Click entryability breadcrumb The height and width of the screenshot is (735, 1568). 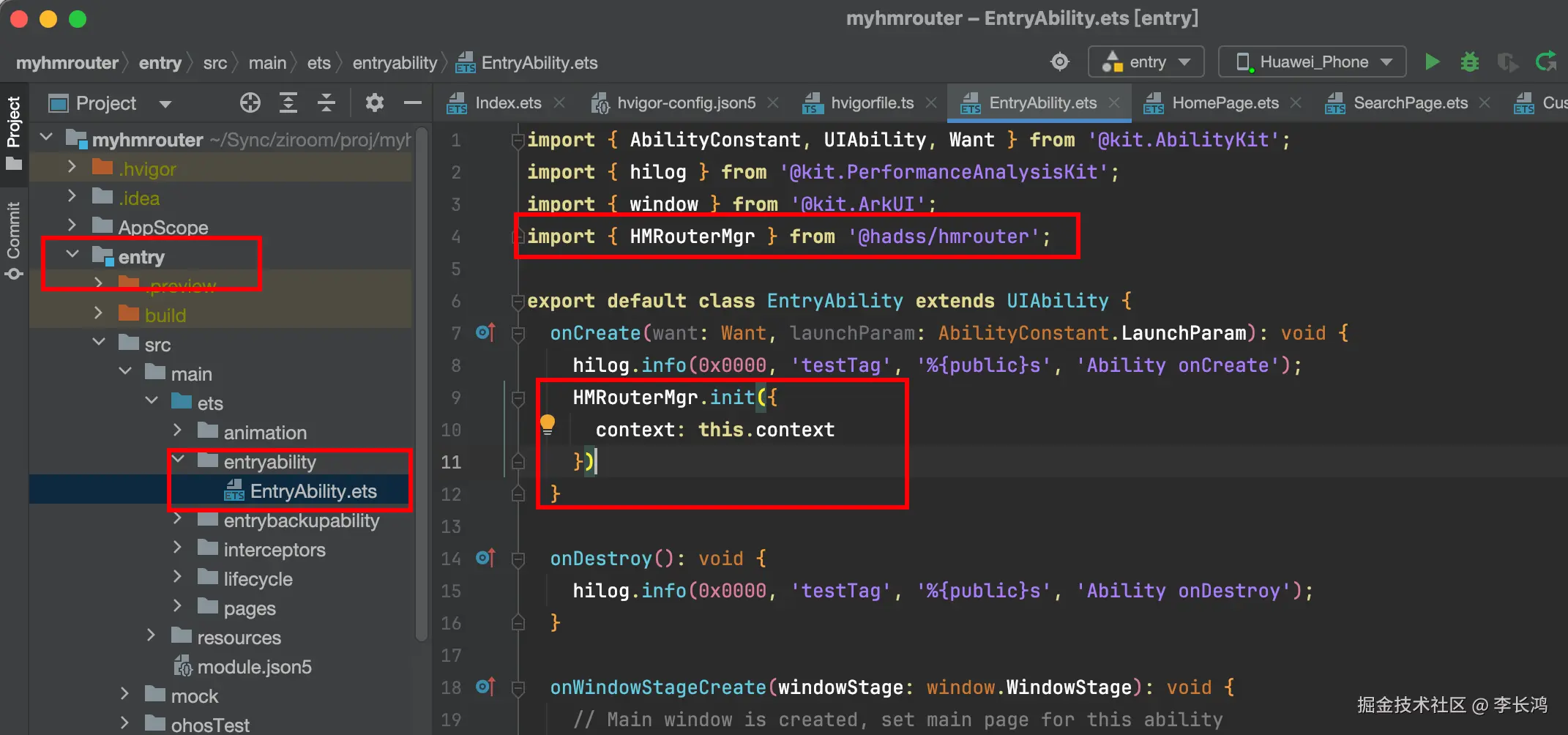395,63
